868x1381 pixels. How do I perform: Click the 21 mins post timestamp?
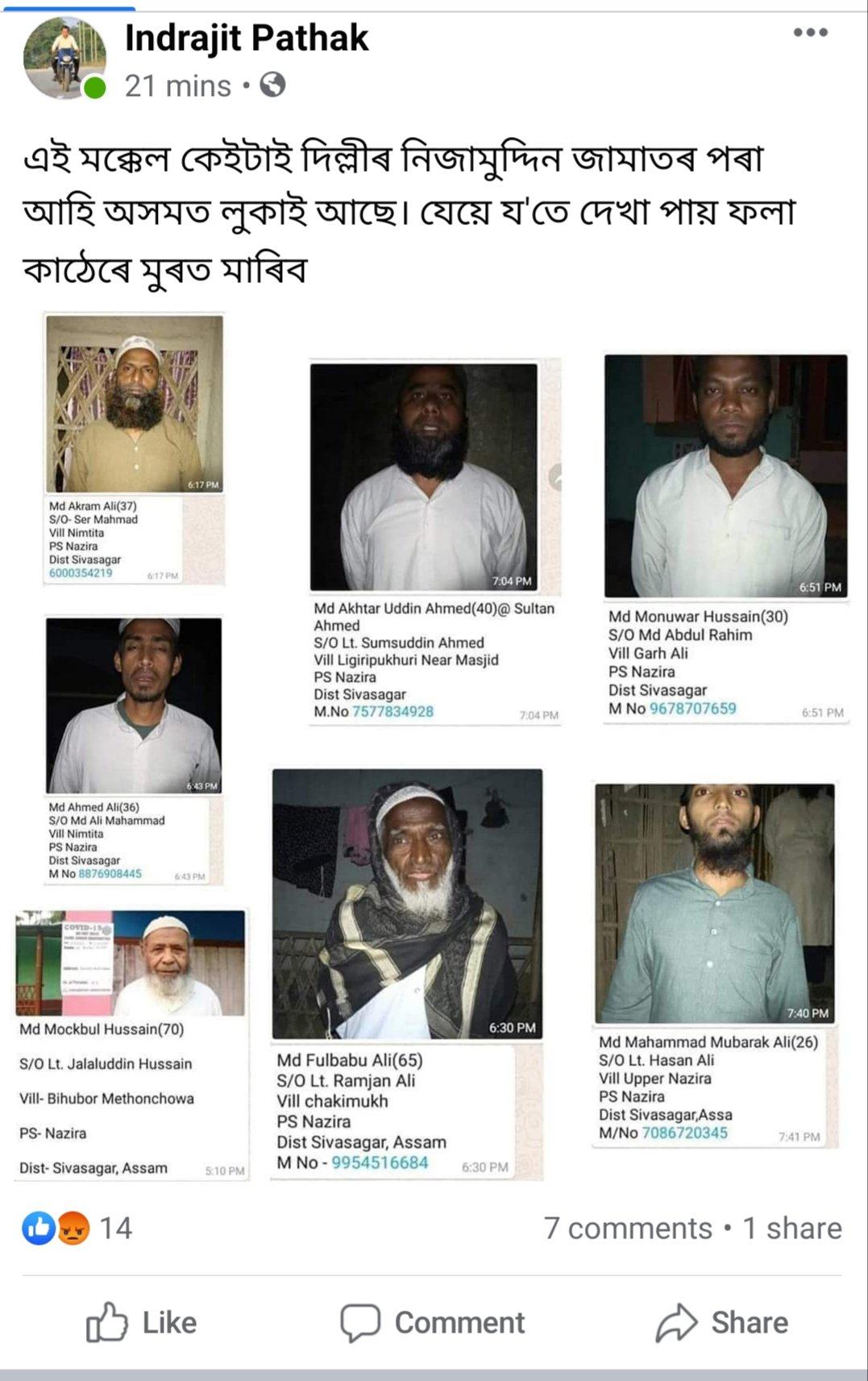pyautogui.click(x=178, y=85)
